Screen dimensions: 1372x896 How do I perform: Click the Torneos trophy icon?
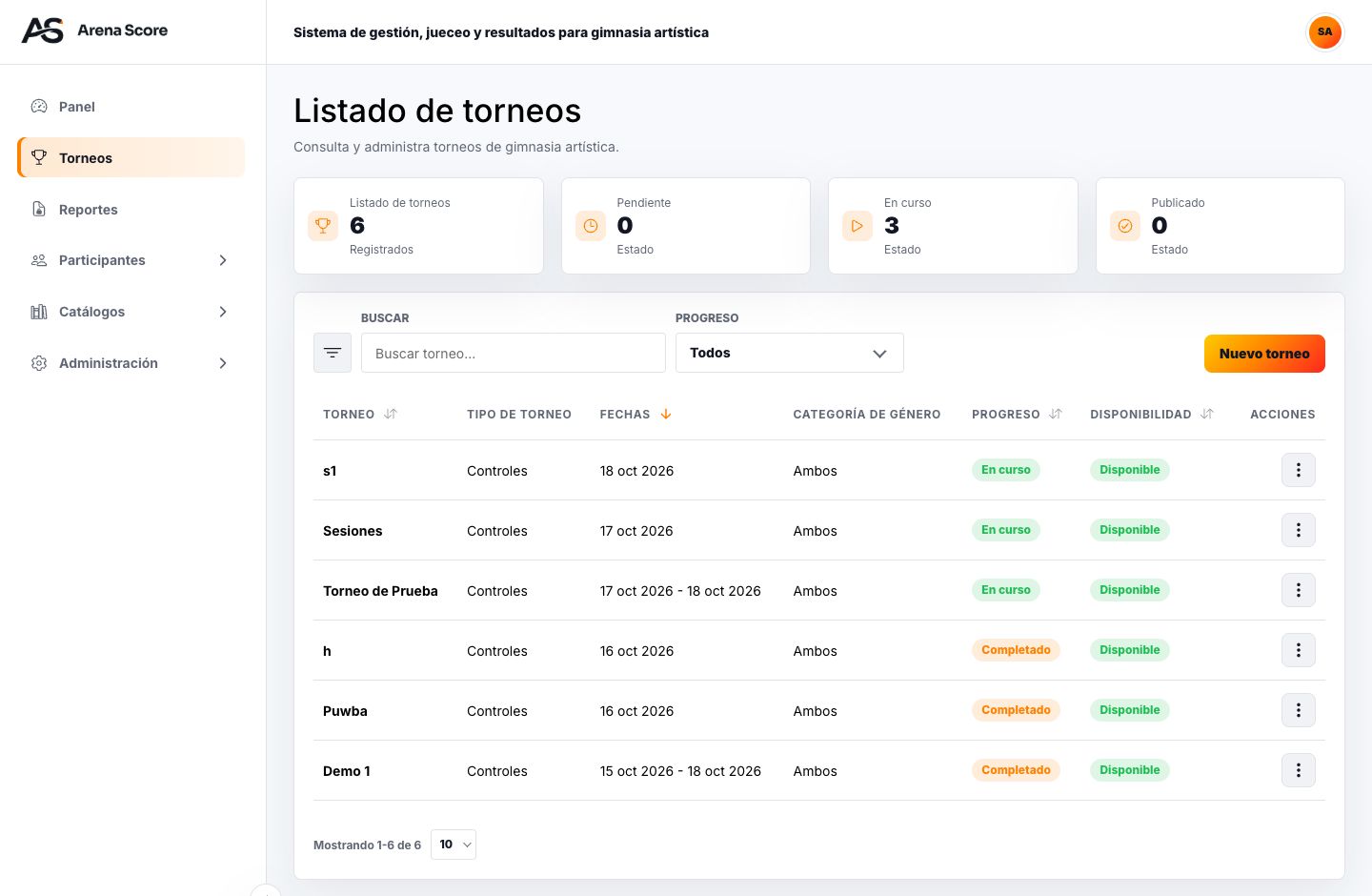[39, 157]
